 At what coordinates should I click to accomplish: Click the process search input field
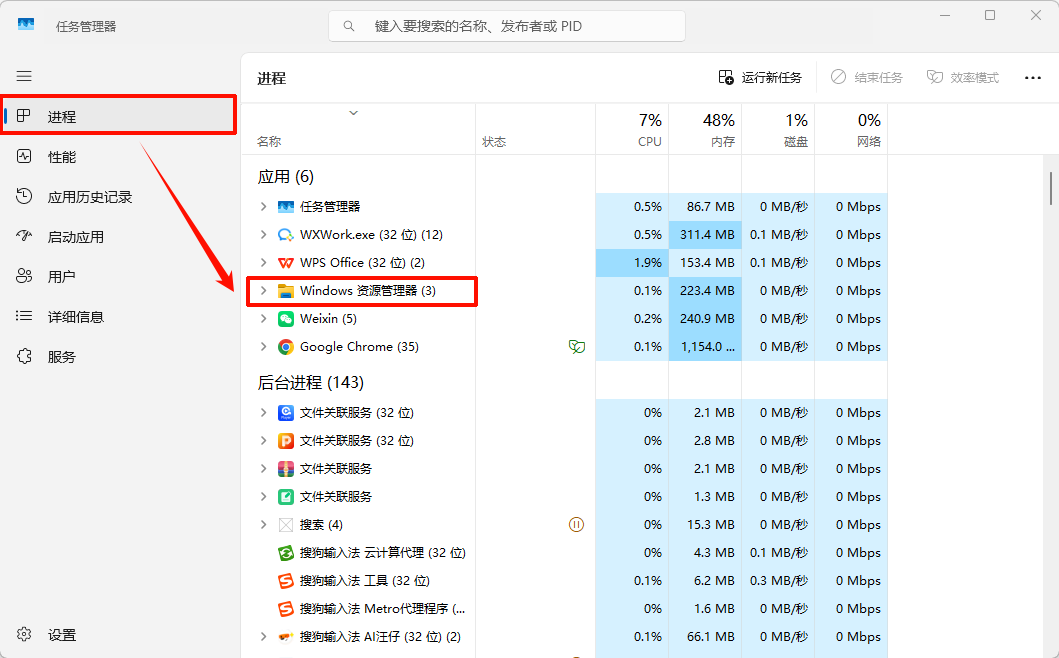coord(507,26)
